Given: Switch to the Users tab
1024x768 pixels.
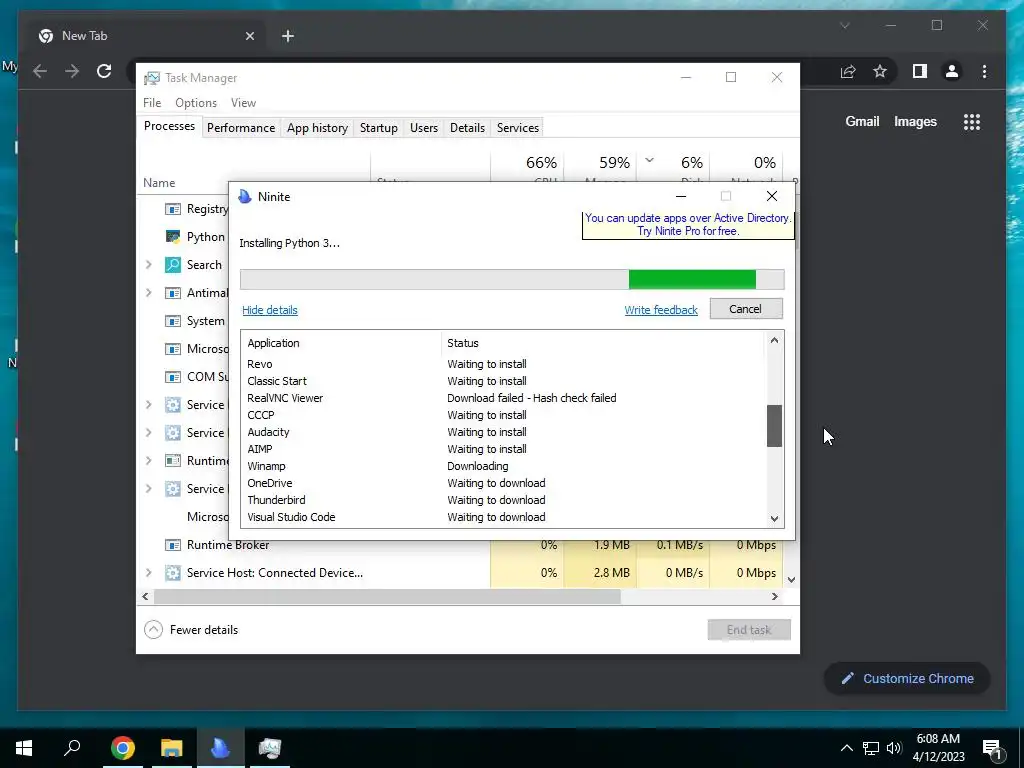Looking at the screenshot, I should (x=424, y=128).
